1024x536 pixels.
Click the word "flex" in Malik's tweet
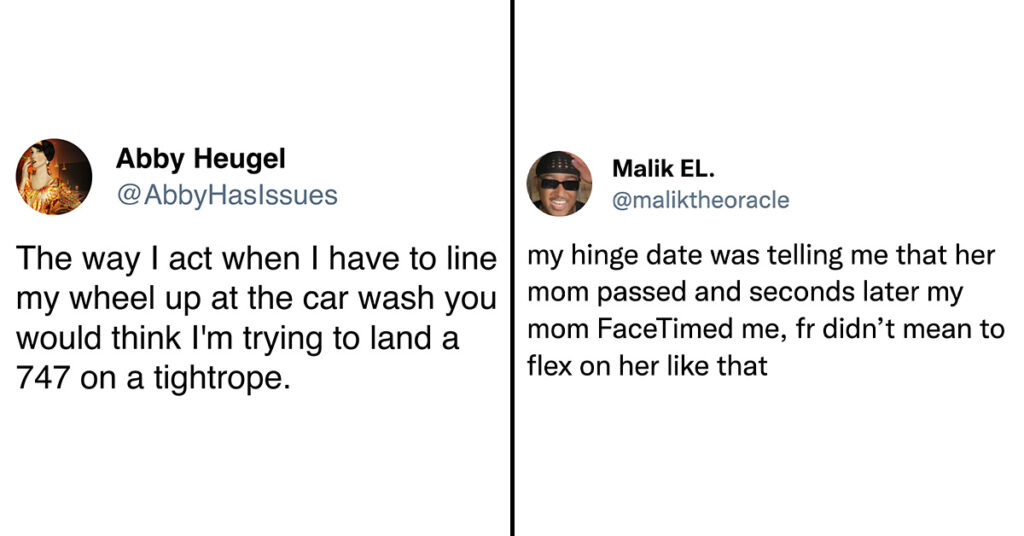pos(547,366)
